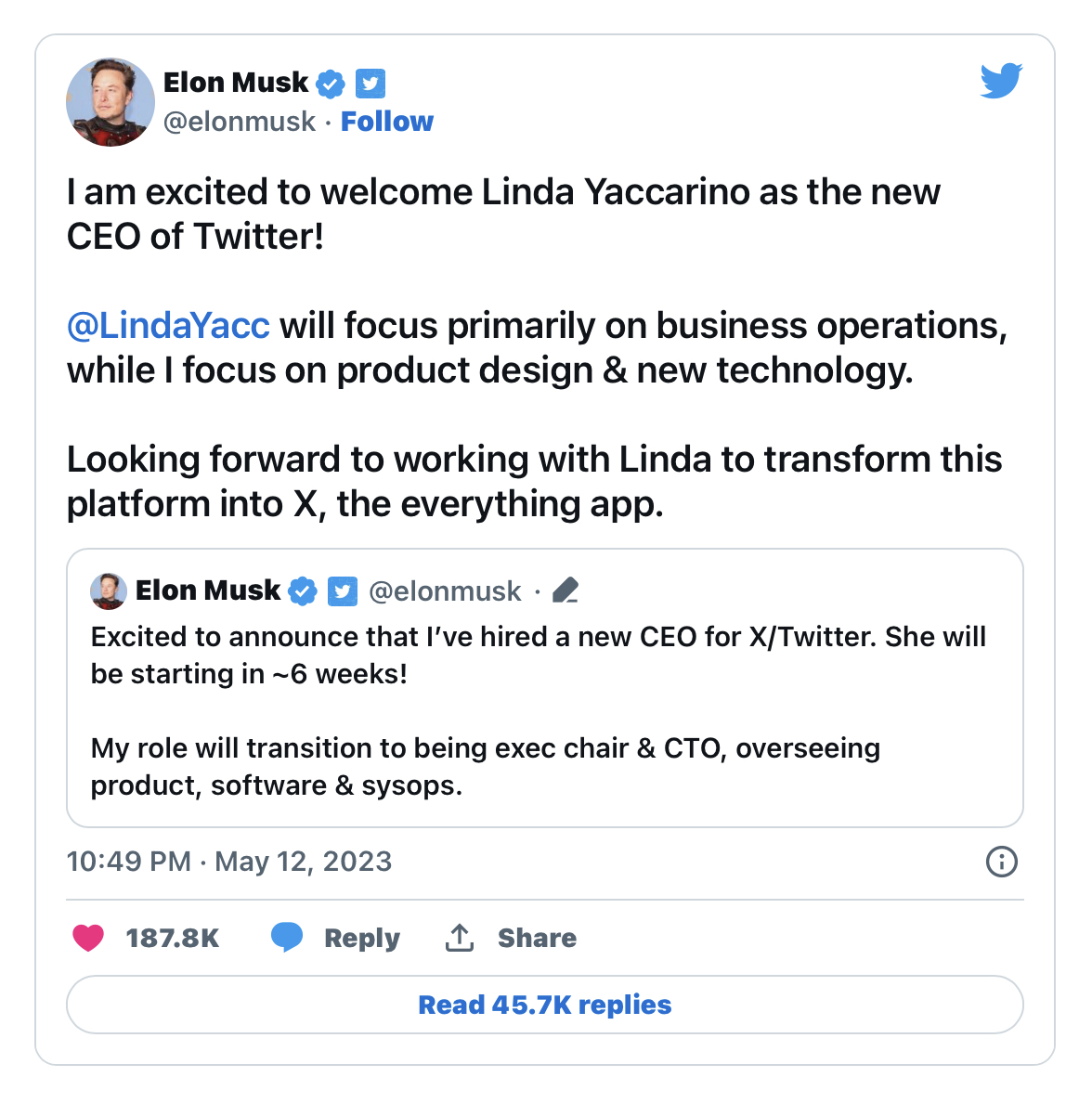Image resolution: width=1092 pixels, height=1103 pixels.
Task: Open the tweet info circle icon
Action: point(1001,862)
